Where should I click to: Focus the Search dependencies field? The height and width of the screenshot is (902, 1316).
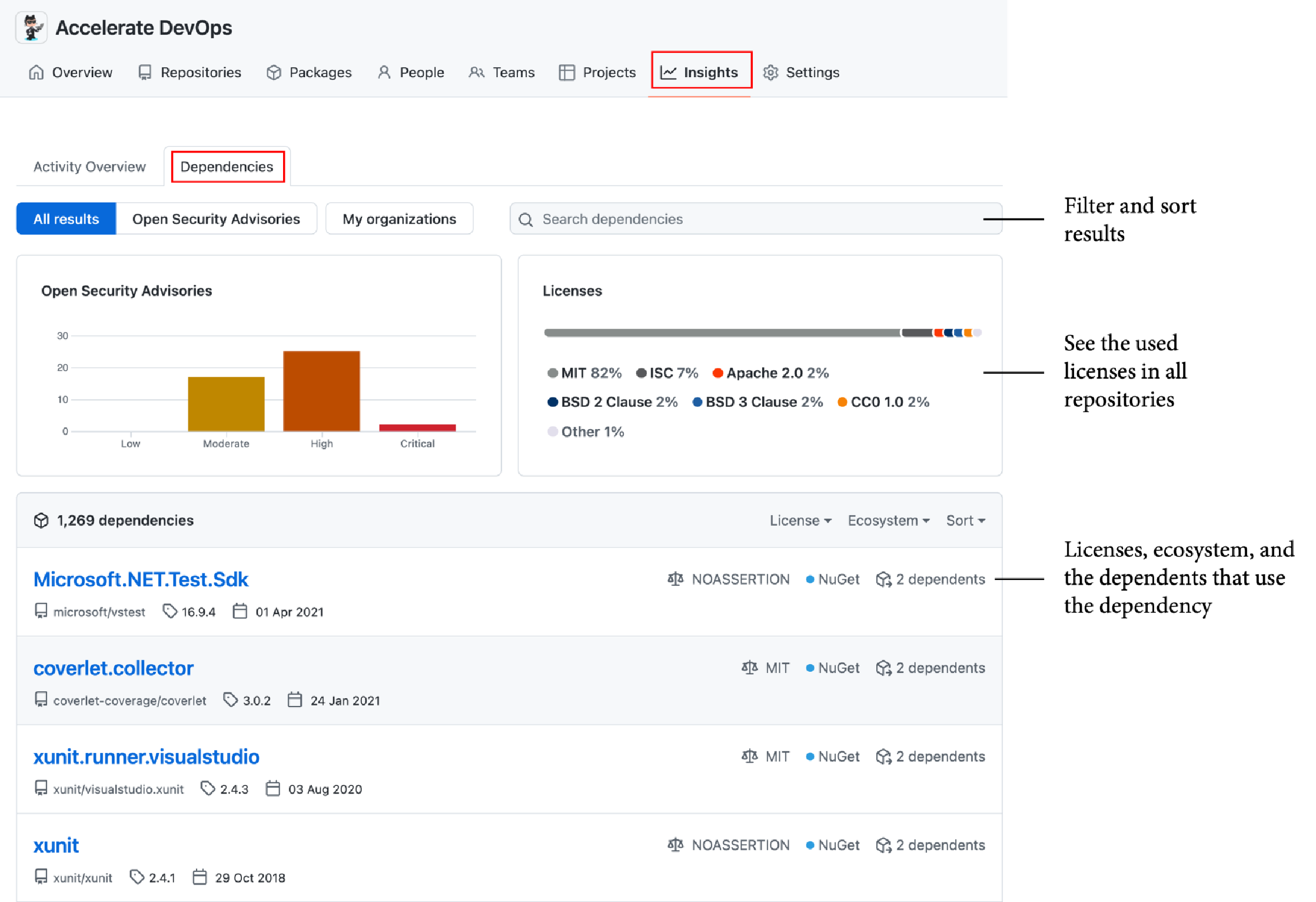click(756, 219)
